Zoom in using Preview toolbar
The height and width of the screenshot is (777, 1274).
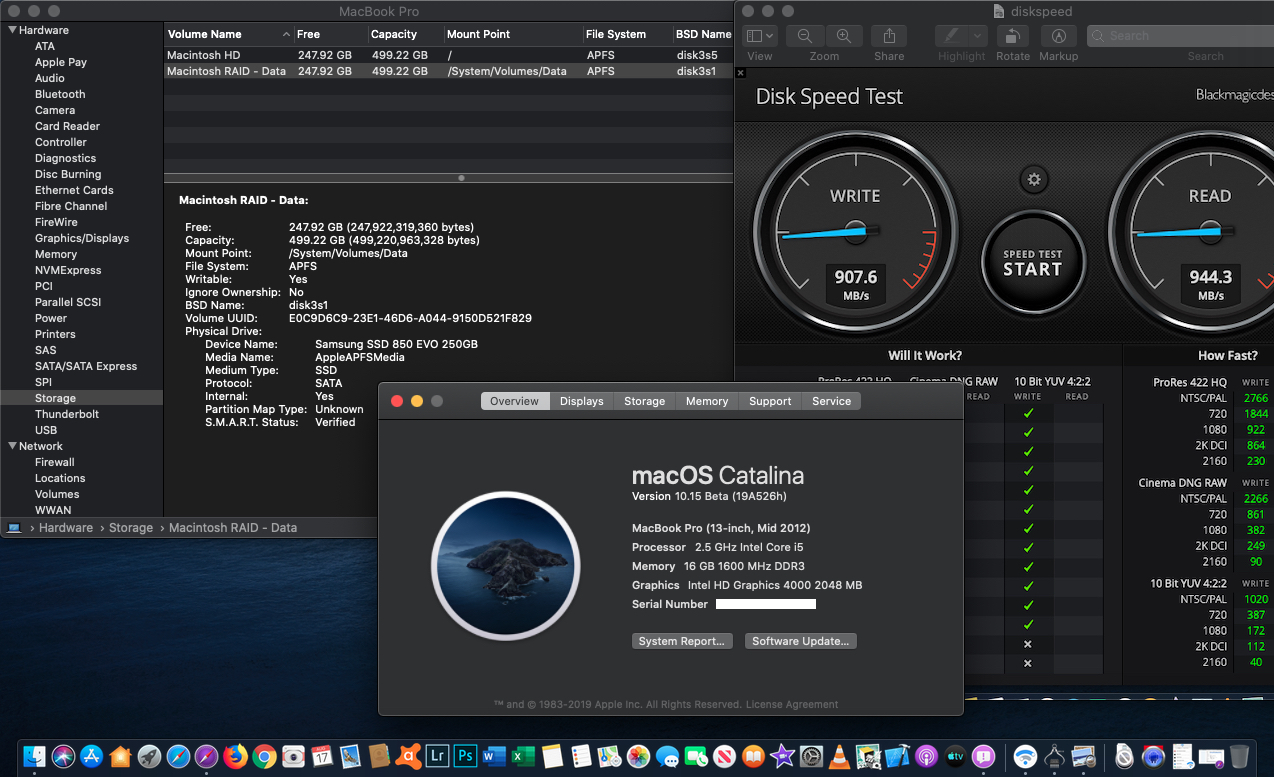[843, 36]
